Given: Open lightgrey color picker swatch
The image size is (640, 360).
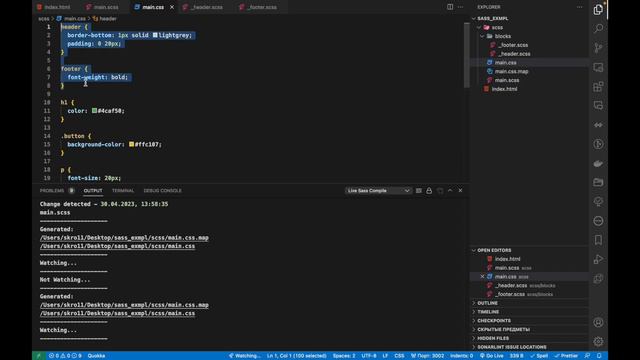Looking at the screenshot, I should pos(155,36).
